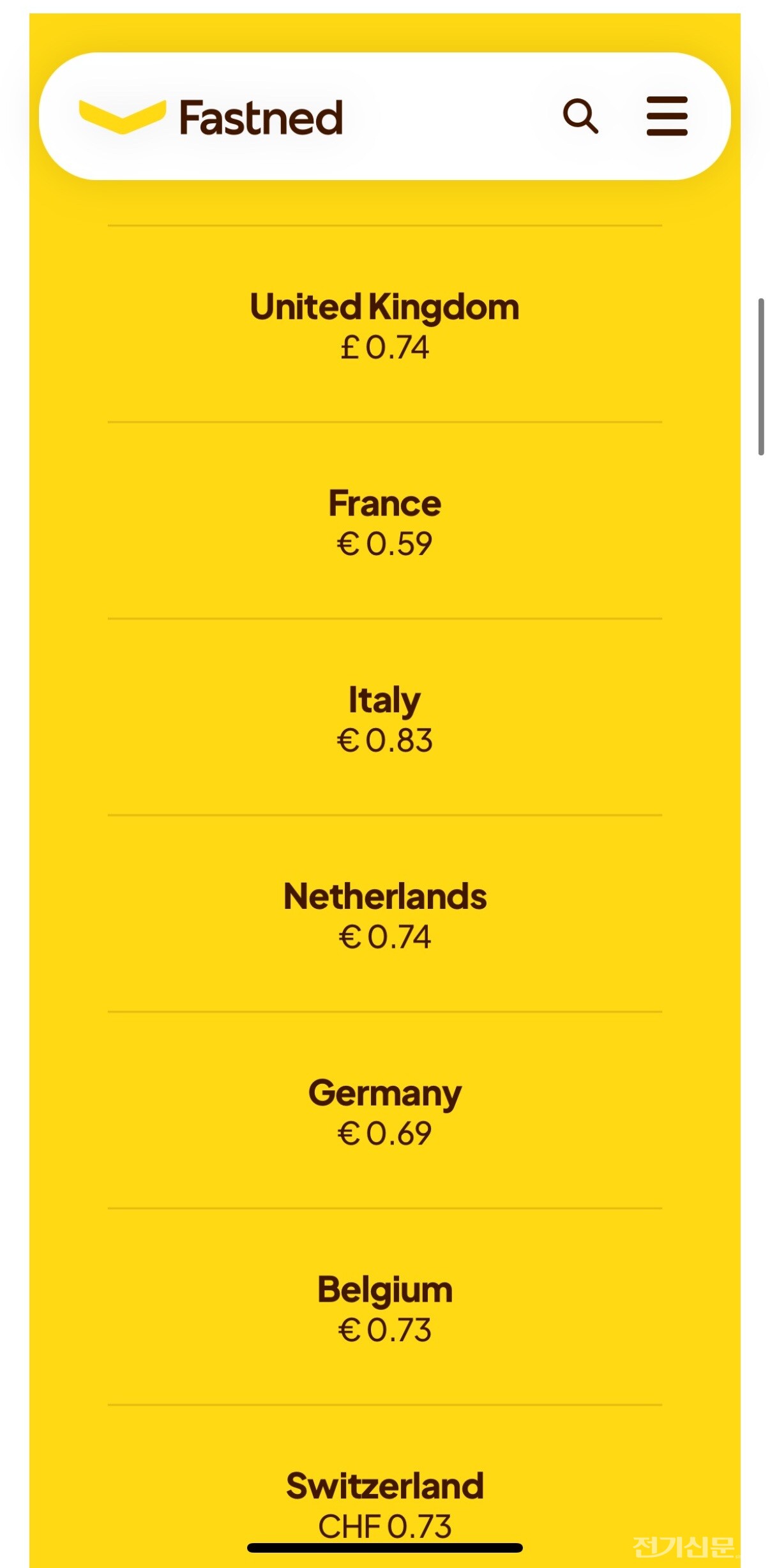Click the €0.83 Italy price
Viewport: 770px width, 1568px height.
pos(384,741)
